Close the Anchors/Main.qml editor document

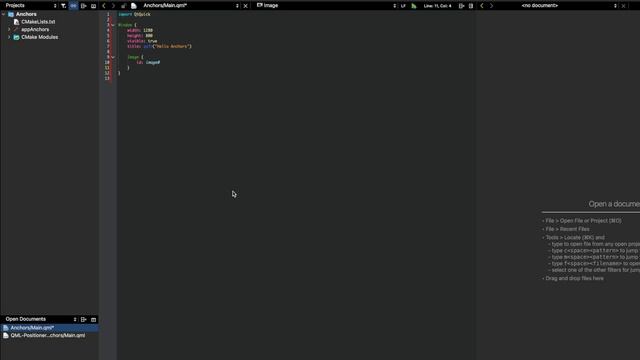(245, 6)
